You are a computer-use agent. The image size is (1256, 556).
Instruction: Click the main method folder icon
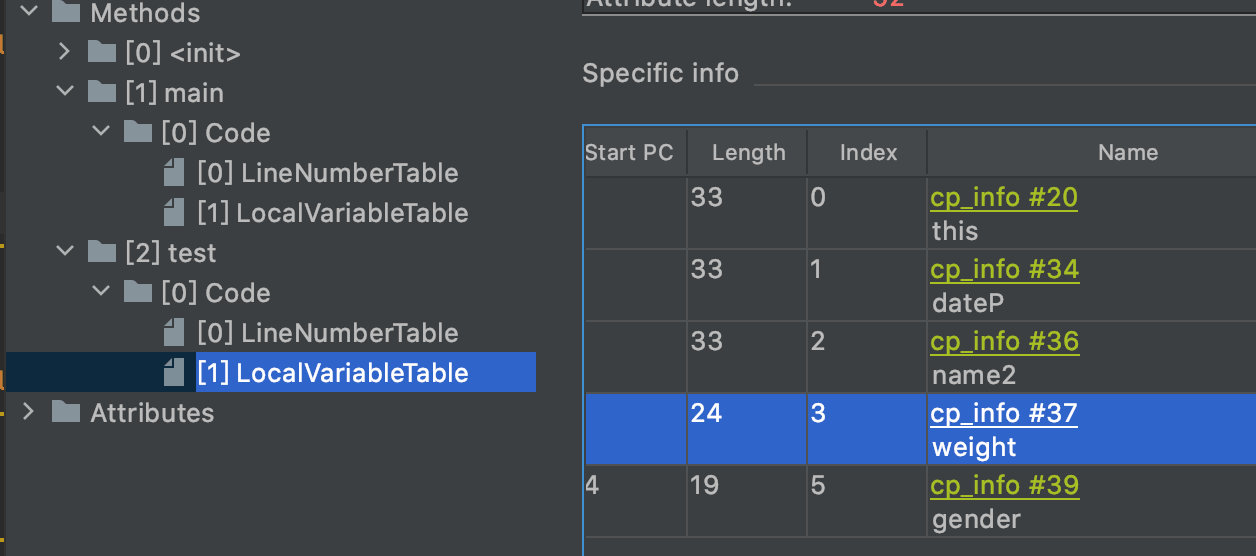tap(102, 92)
